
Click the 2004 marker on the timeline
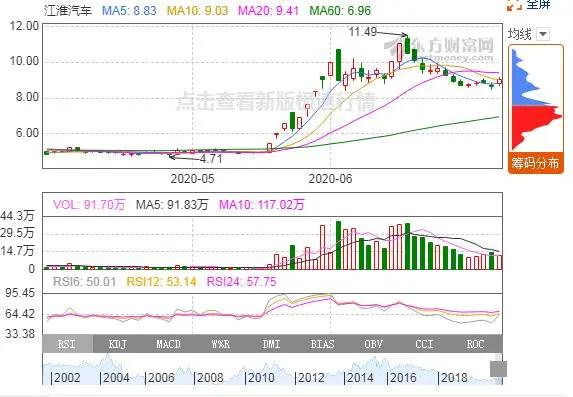(114, 378)
